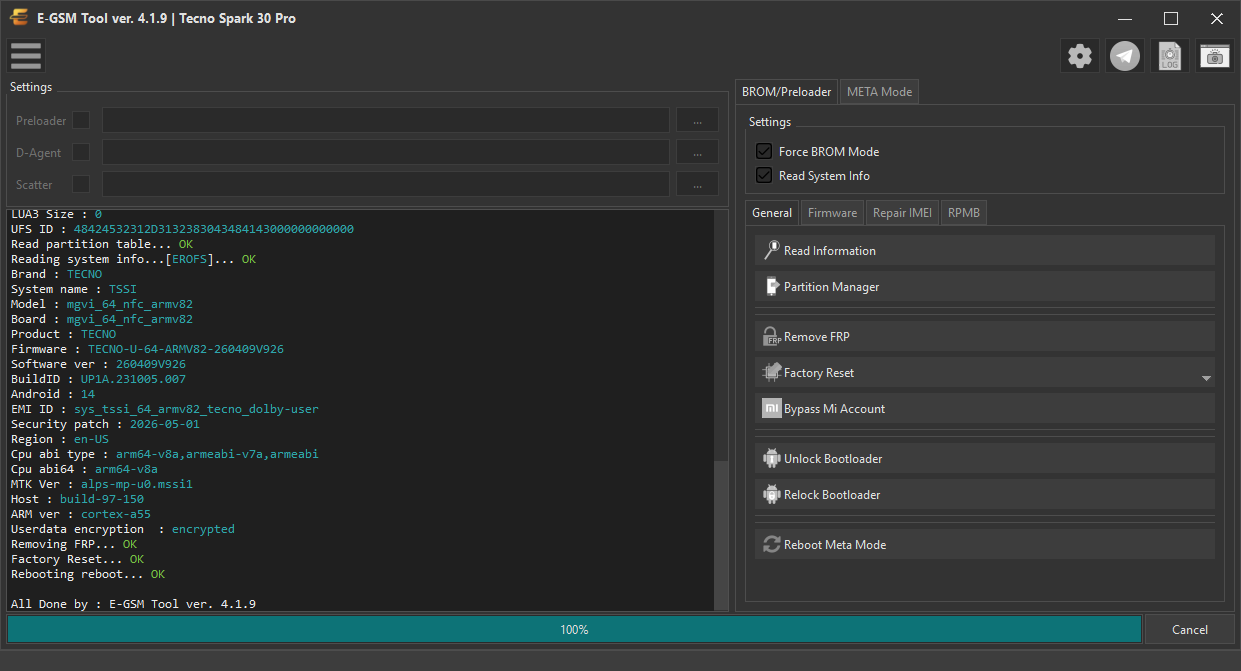This screenshot has width=1241, height=671.
Task: Click the firmware value TECNO-U-64-ARMV82-260409V926
Action: [185, 349]
